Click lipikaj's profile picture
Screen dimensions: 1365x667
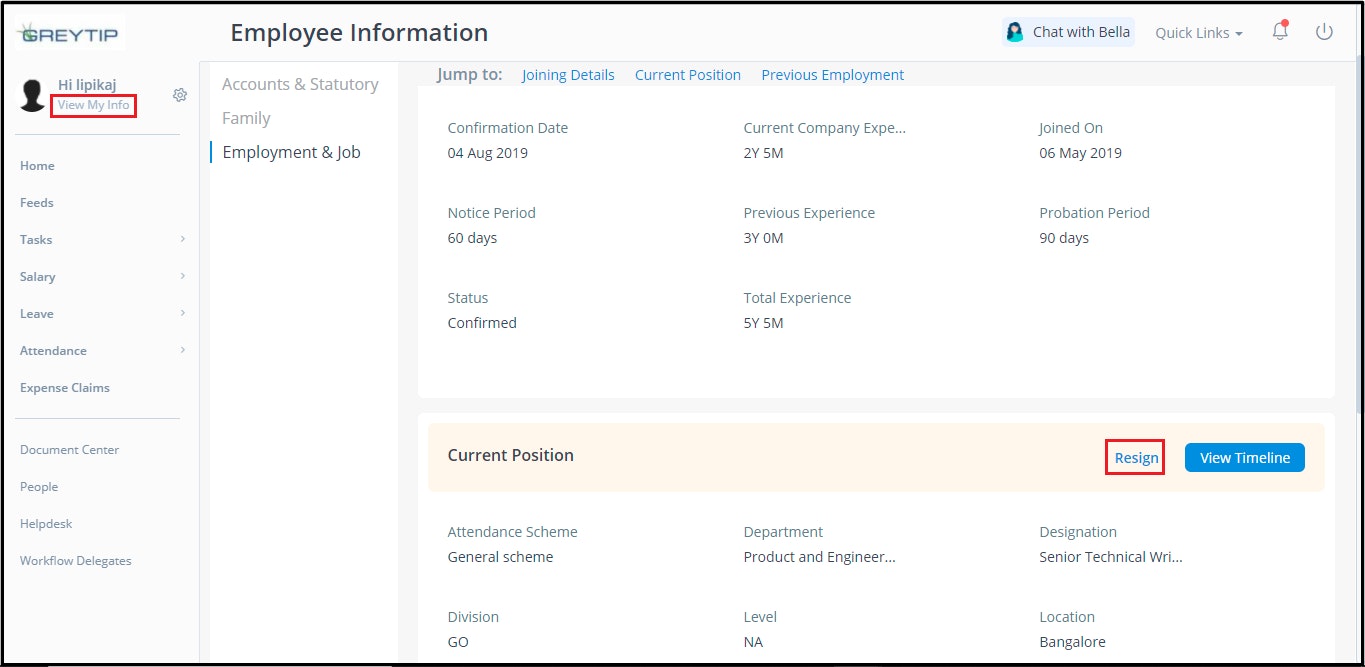[x=32, y=95]
